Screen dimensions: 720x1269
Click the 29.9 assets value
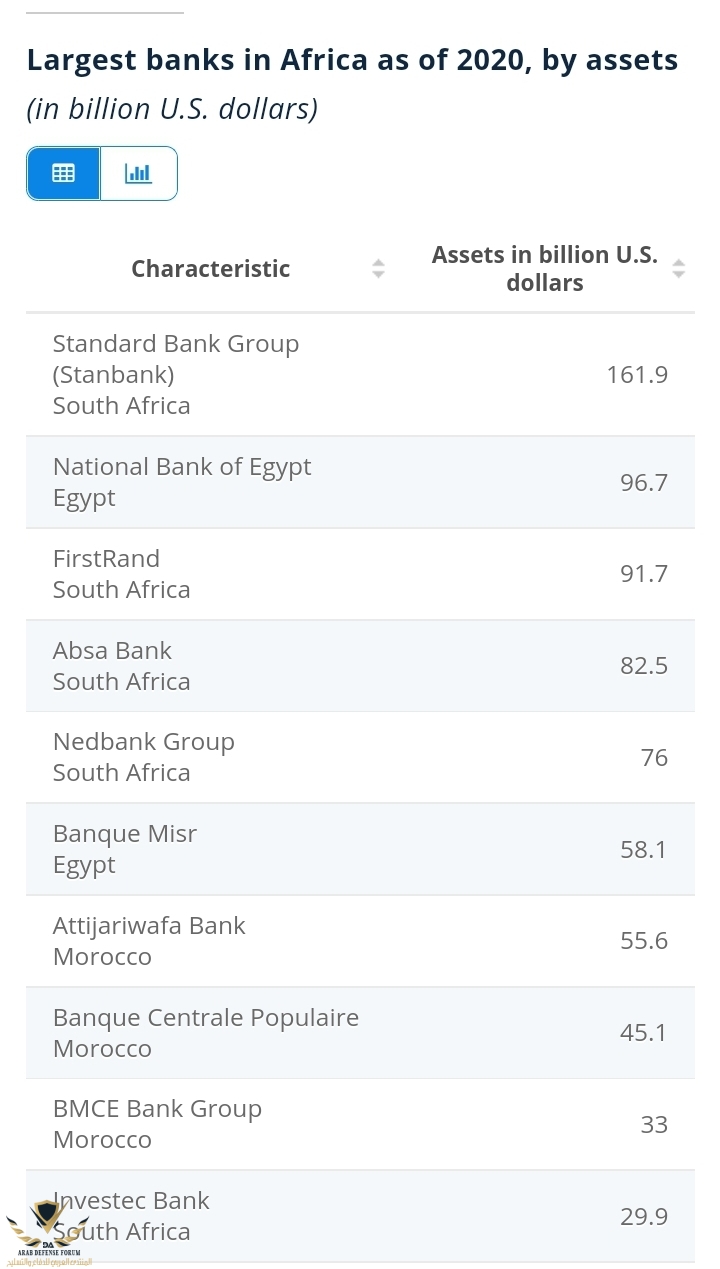tap(644, 1216)
